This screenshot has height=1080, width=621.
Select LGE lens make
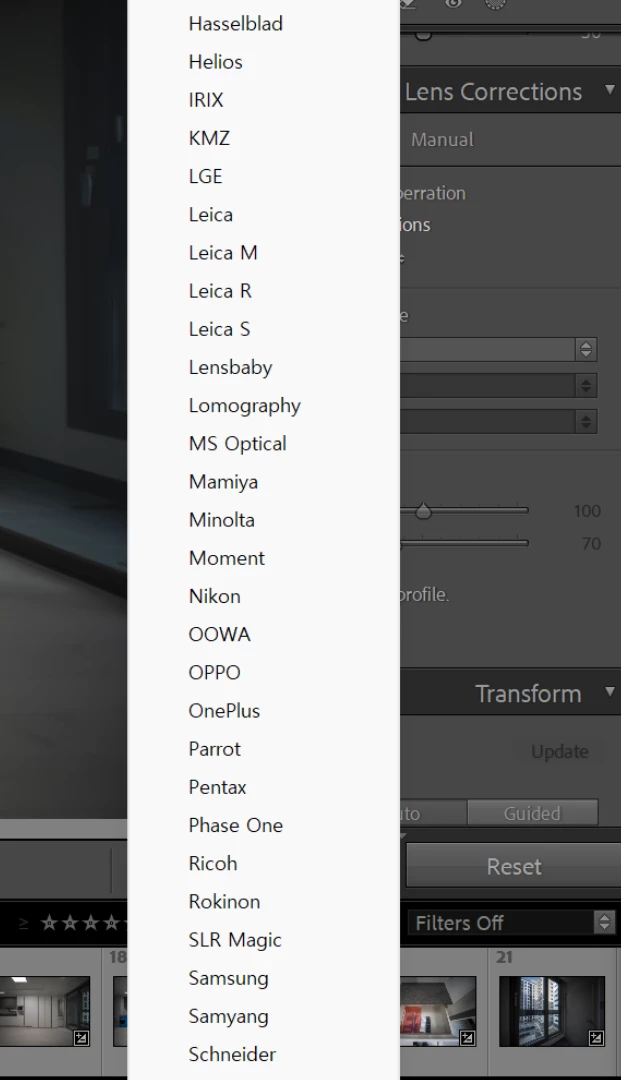205,176
